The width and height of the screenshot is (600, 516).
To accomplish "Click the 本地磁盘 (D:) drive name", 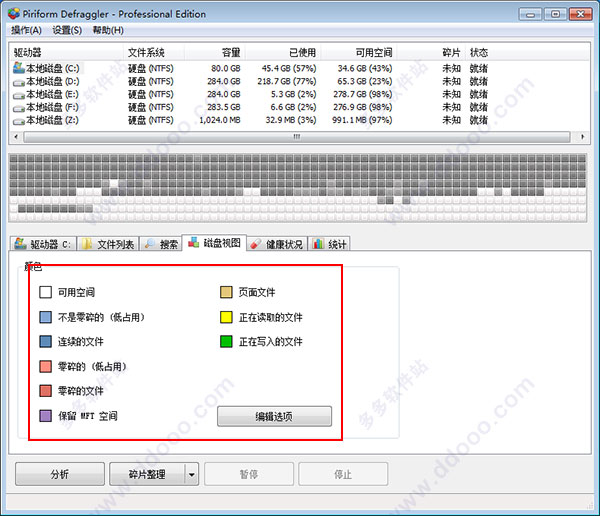I will (x=52, y=82).
